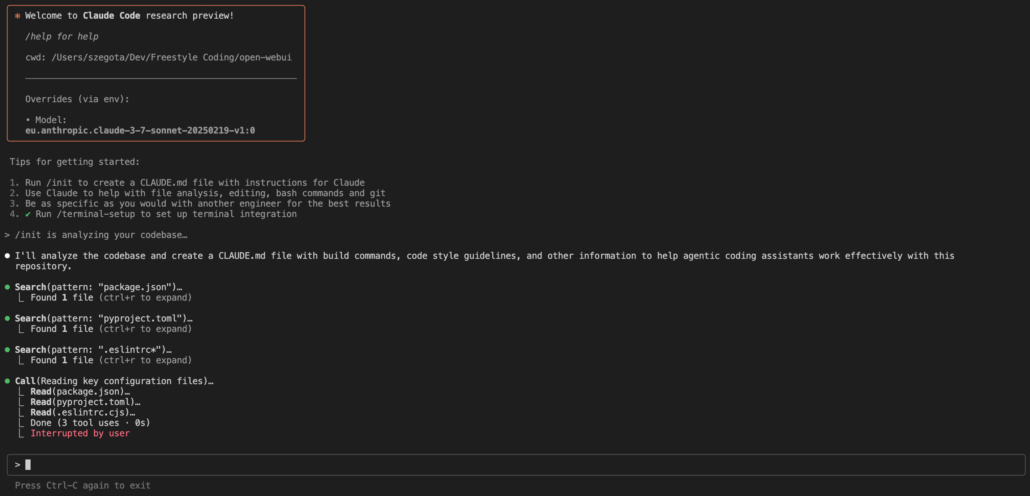The height and width of the screenshot is (496, 1030).
Task: Click green bullet next to Search pyproject.toml
Action: point(7,319)
